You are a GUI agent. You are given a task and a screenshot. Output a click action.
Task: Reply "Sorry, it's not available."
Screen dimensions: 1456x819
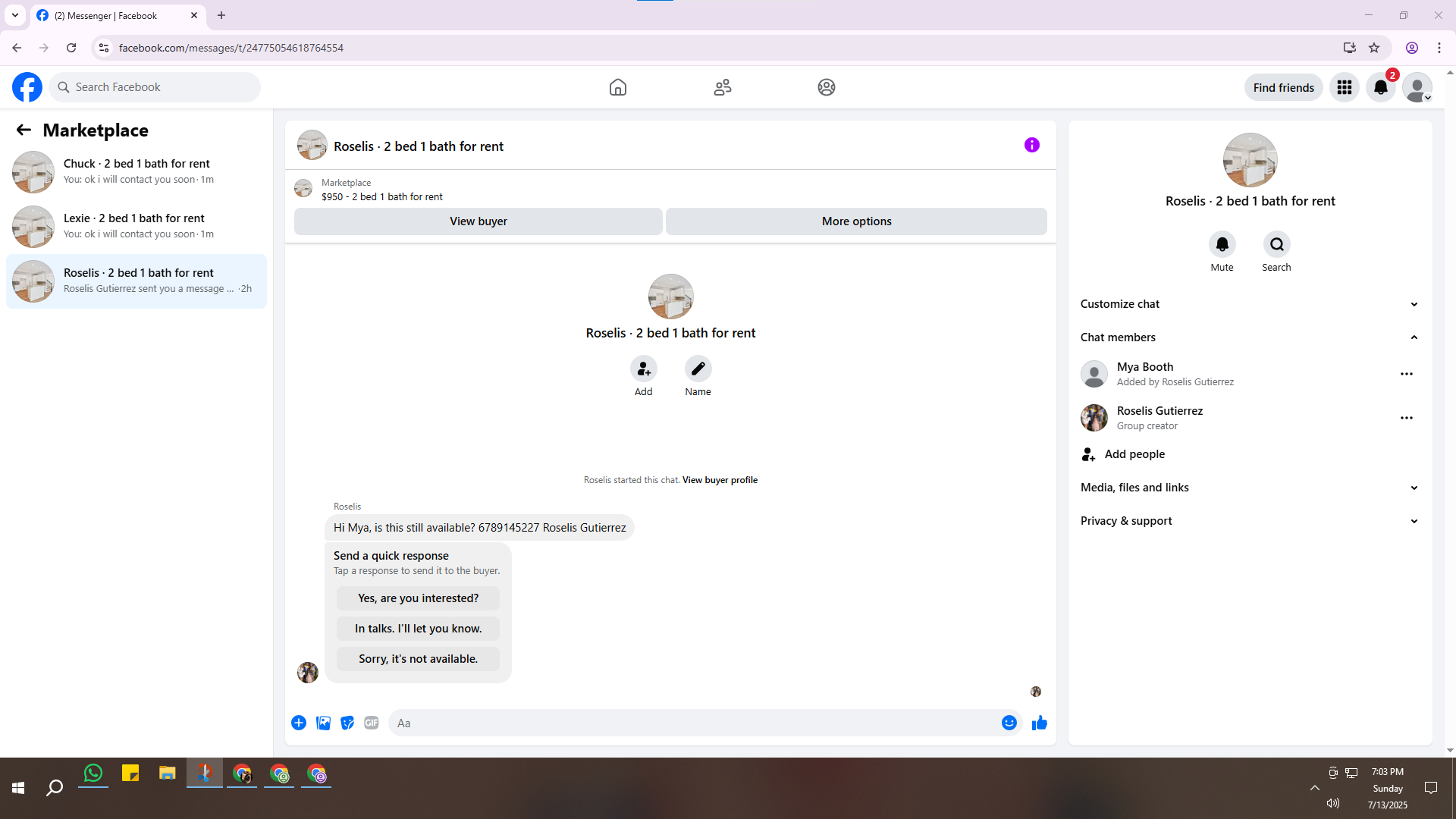pos(418,658)
